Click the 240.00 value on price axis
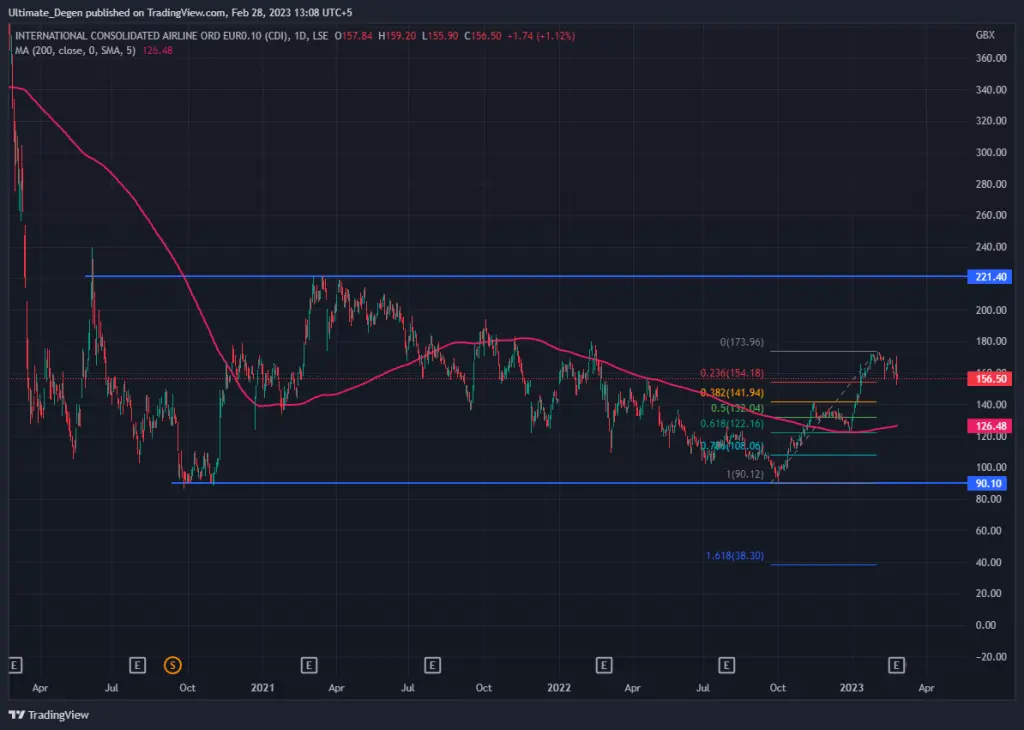The width and height of the screenshot is (1024, 730). [991, 247]
